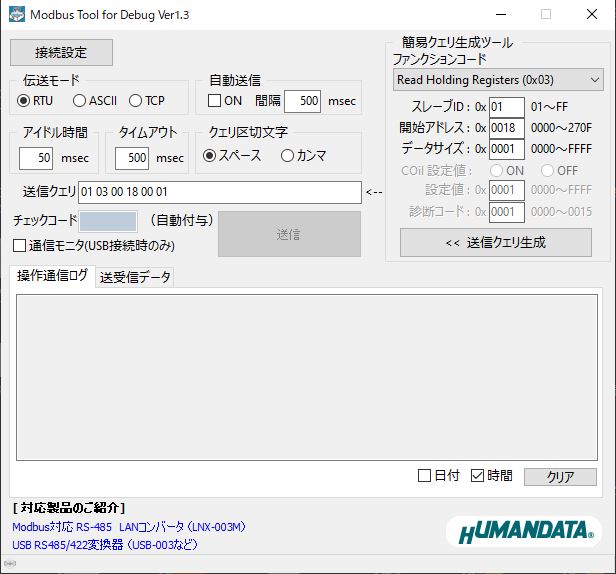Enable 通信モニタ USB connection checkbox
Image resolution: width=616 pixels, height=574 pixels.
pyautogui.click(x=20, y=245)
